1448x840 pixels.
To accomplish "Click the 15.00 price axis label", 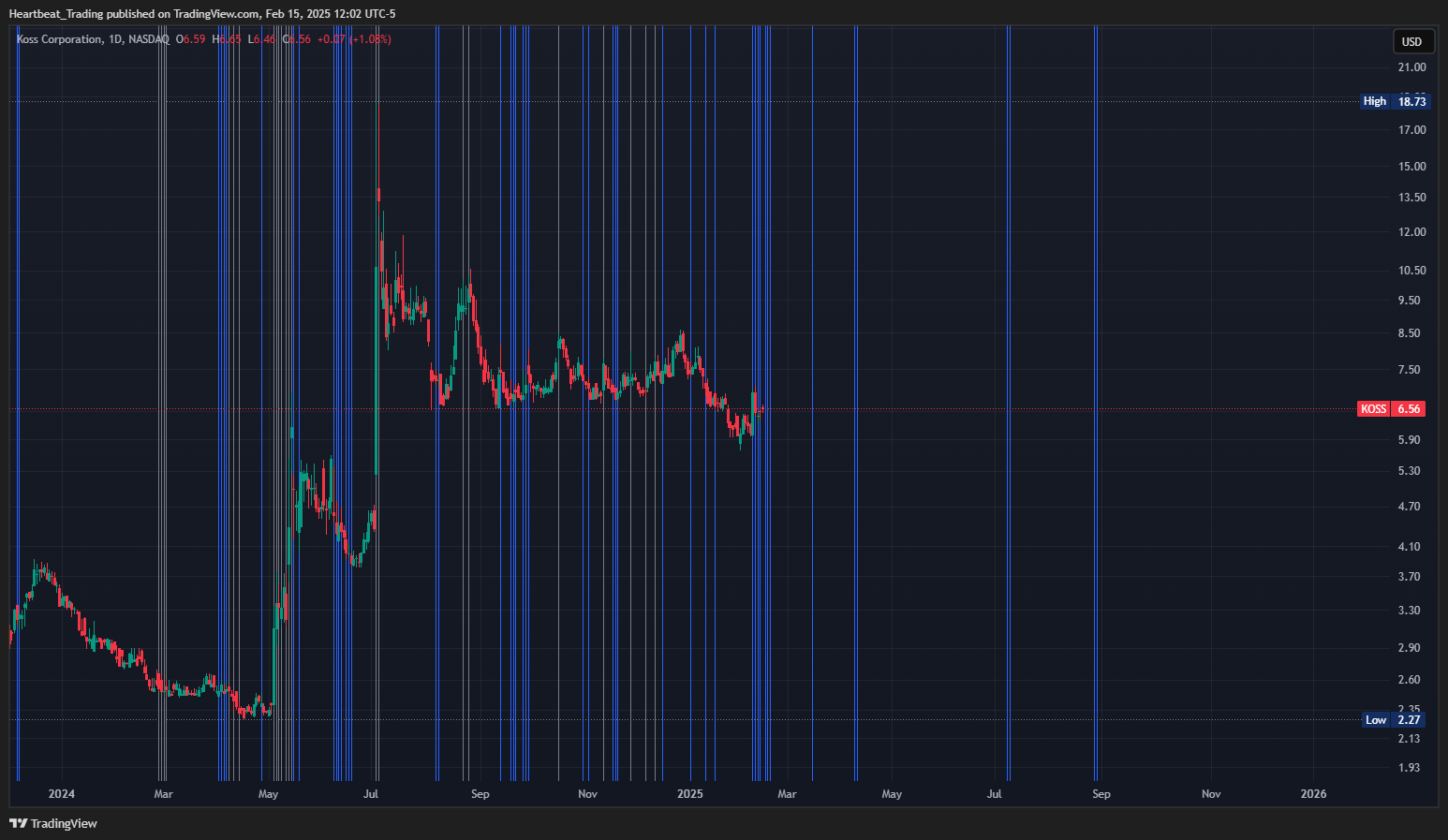I will pos(1411,167).
